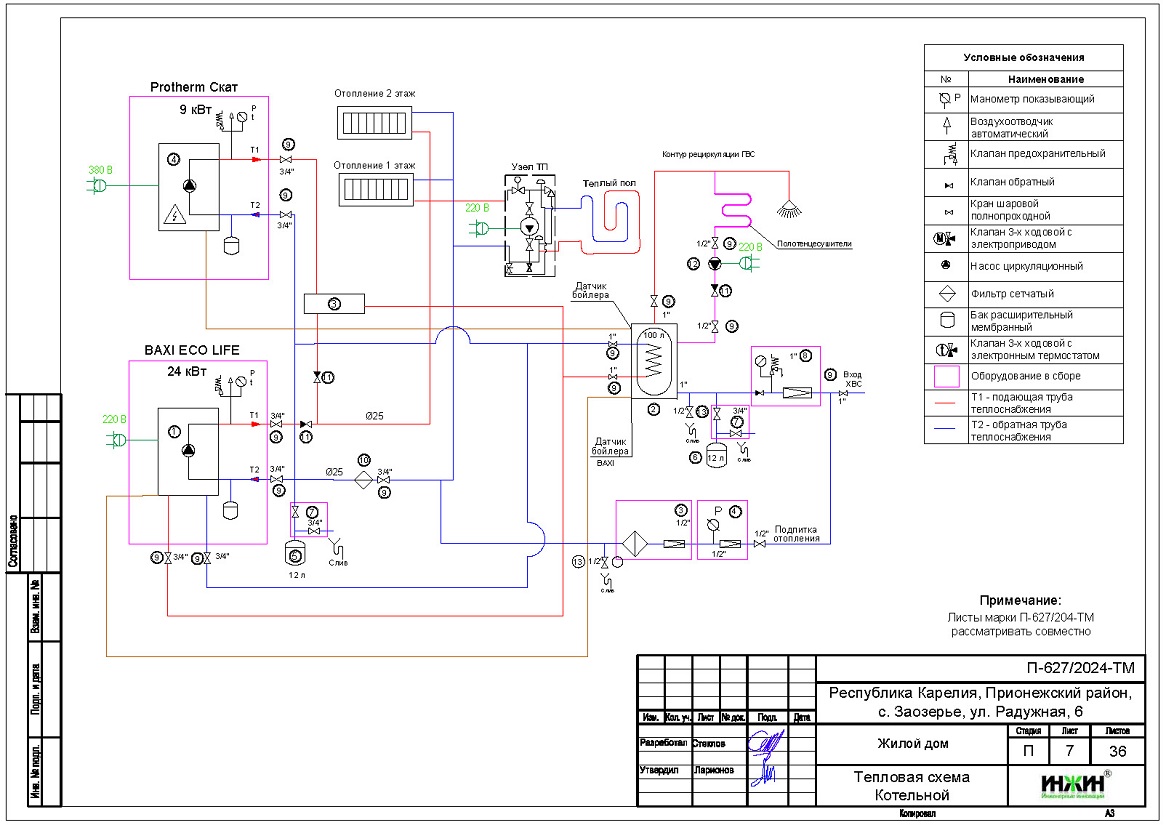Click the shower head symbol
Screen dimensions: 1166x825
coord(792,208)
